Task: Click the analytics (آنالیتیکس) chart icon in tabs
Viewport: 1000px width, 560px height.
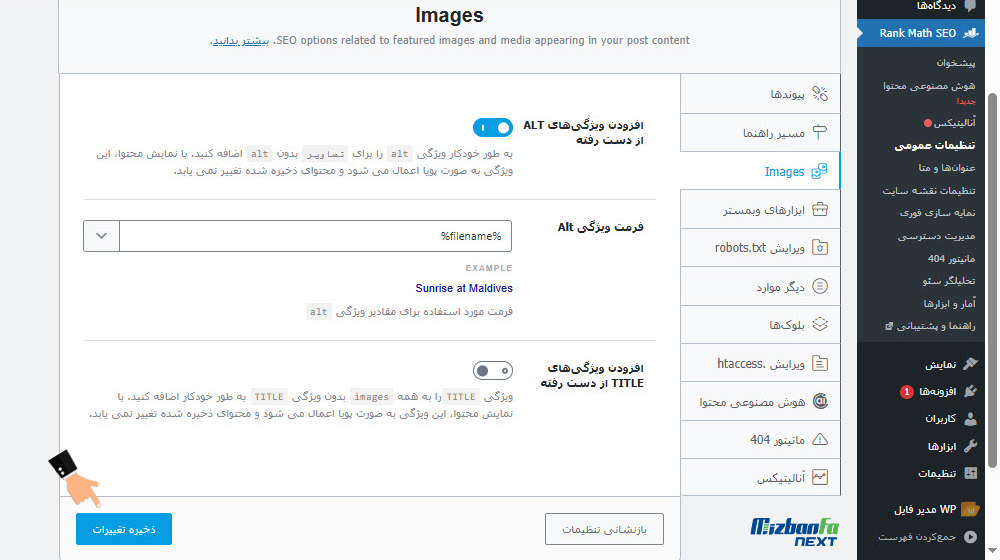Action: pyautogui.click(x=820, y=477)
